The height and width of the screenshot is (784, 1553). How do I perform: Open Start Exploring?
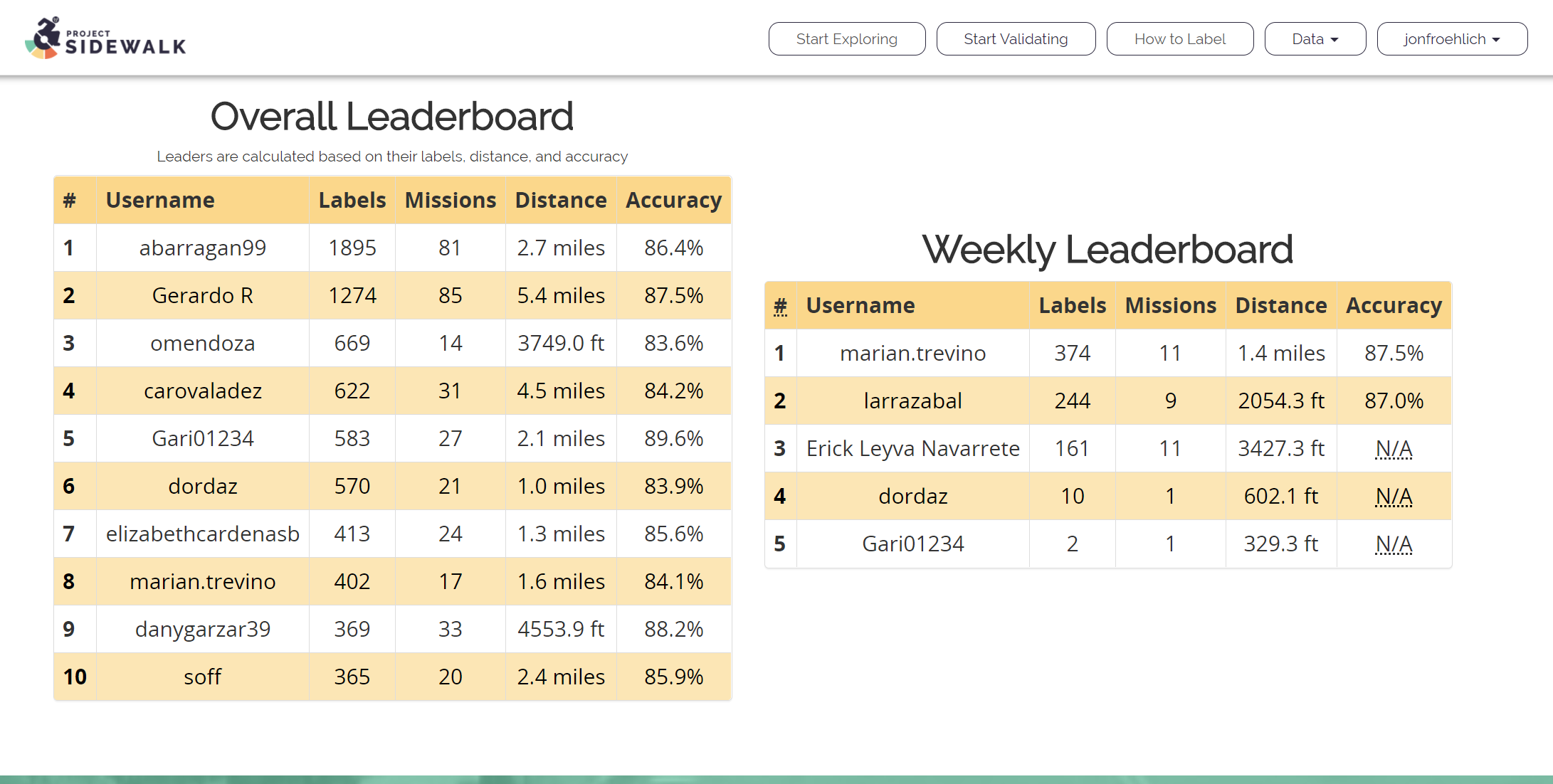tap(847, 39)
